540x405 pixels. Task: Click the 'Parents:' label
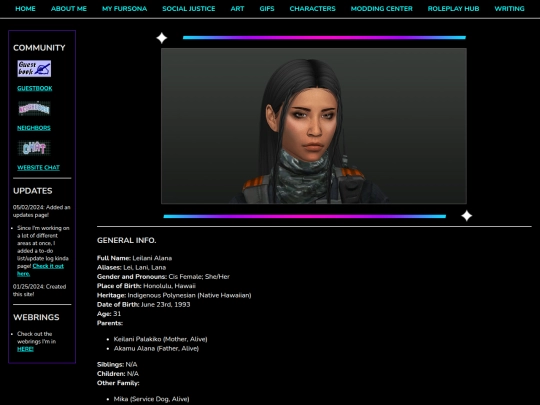(x=110, y=323)
